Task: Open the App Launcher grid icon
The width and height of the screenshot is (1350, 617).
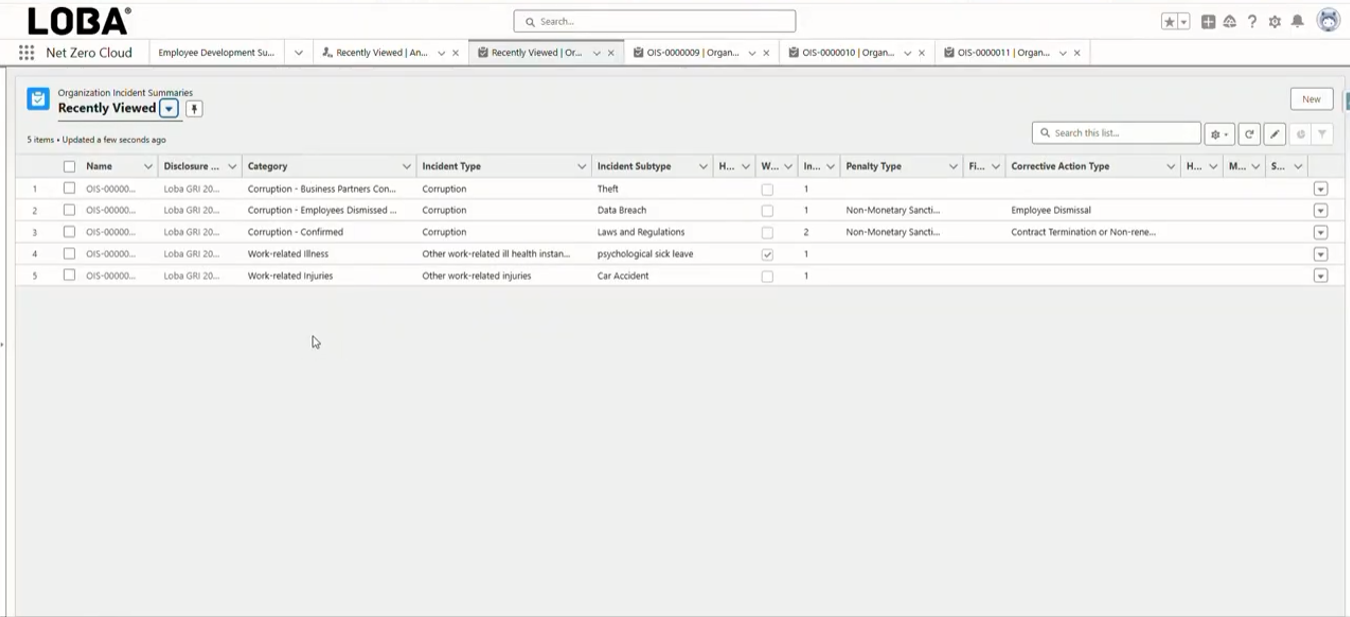Action: (x=26, y=53)
